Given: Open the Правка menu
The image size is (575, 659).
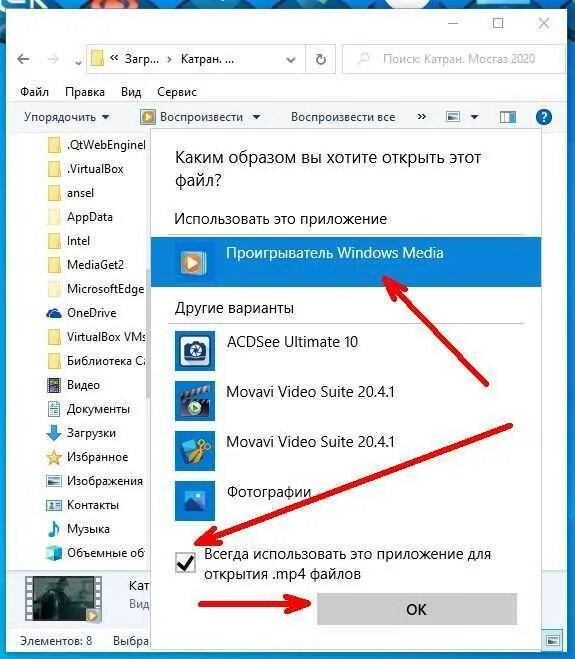Looking at the screenshot, I should tap(85, 92).
